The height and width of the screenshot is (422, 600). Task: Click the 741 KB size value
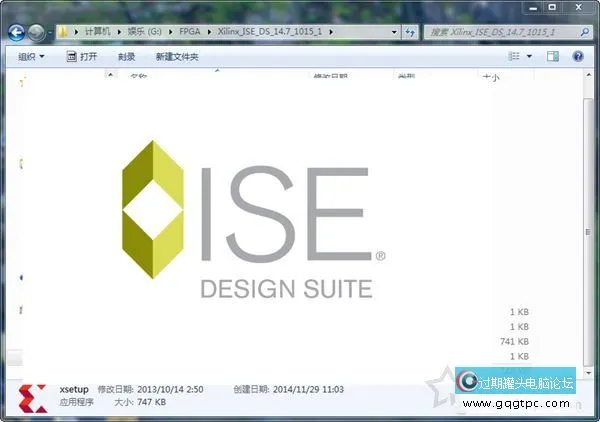click(x=514, y=341)
